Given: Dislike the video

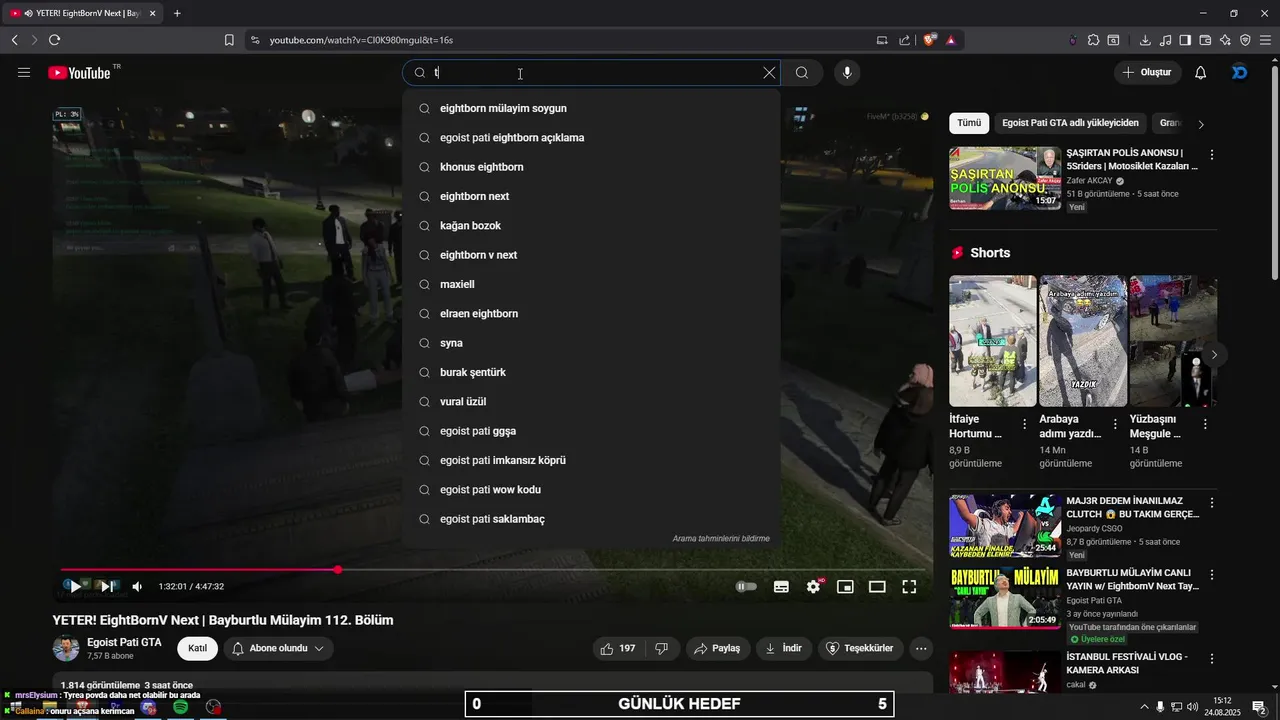Looking at the screenshot, I should 661,648.
